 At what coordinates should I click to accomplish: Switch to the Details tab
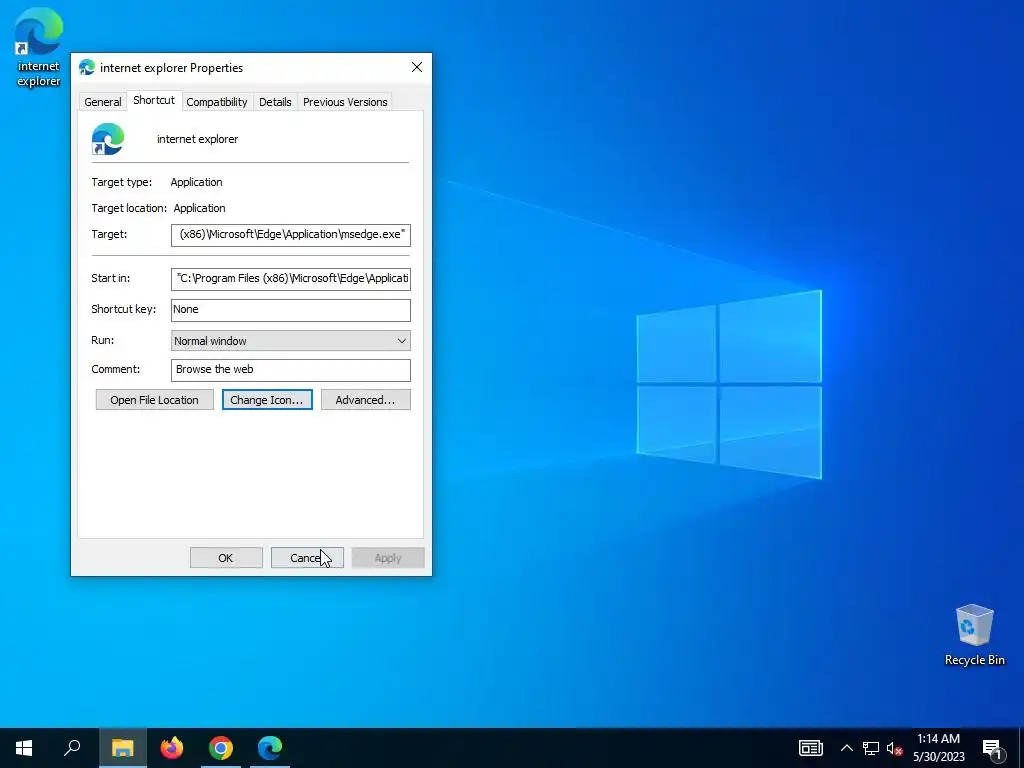click(275, 102)
